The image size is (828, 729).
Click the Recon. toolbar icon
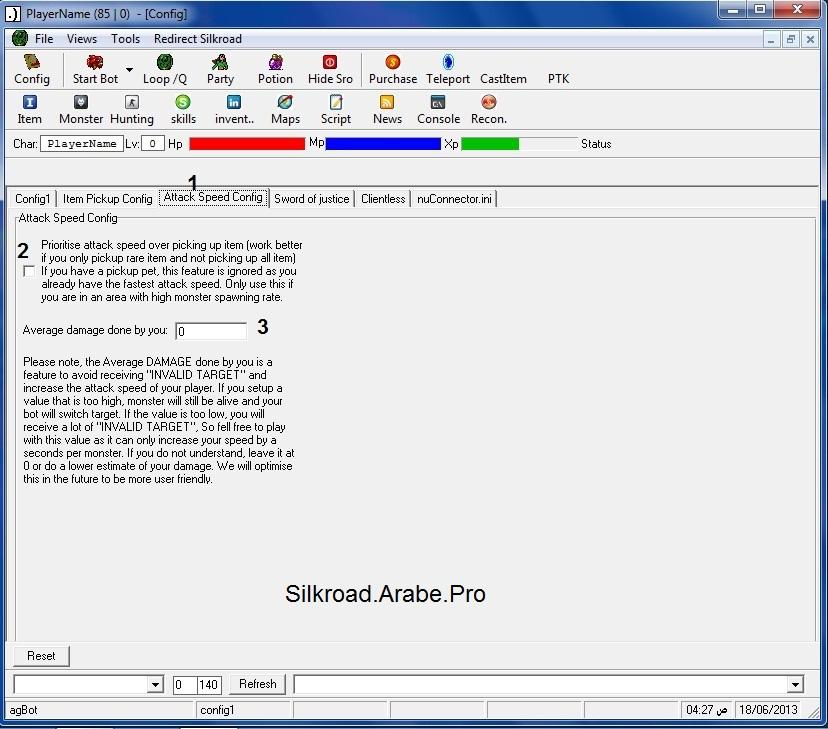coord(489,110)
